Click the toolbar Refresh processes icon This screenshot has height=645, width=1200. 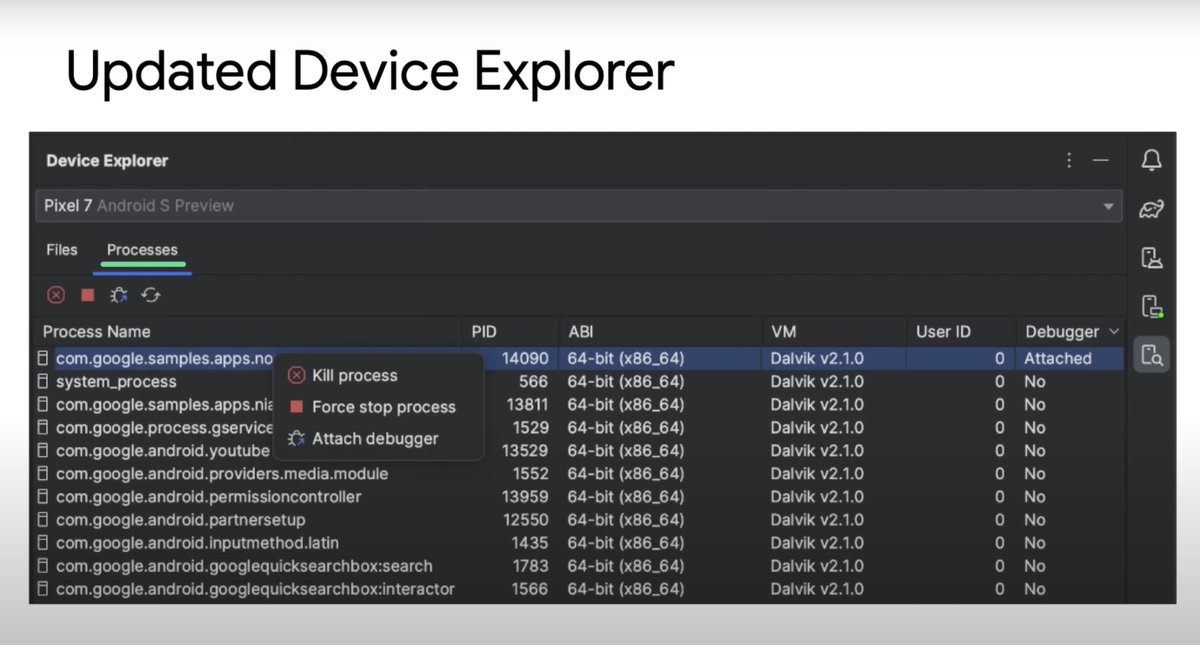pos(151,295)
